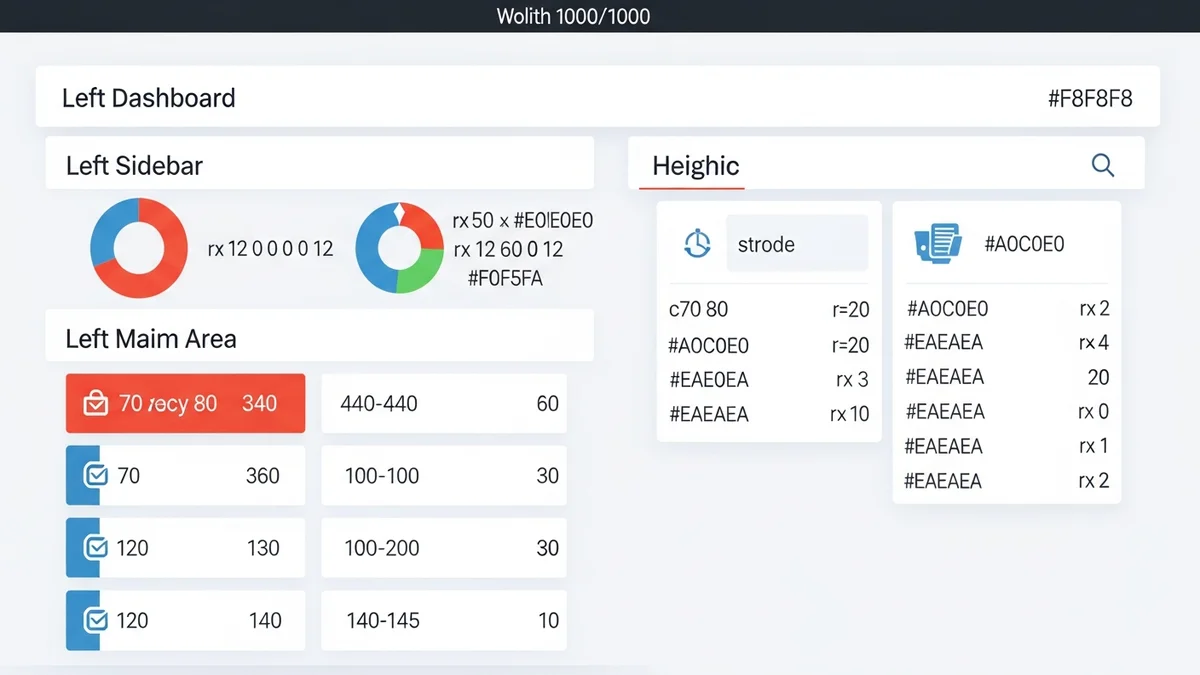Viewport: 1200px width, 675px height.
Task: Click the clock icon beside strode
Action: [697, 244]
